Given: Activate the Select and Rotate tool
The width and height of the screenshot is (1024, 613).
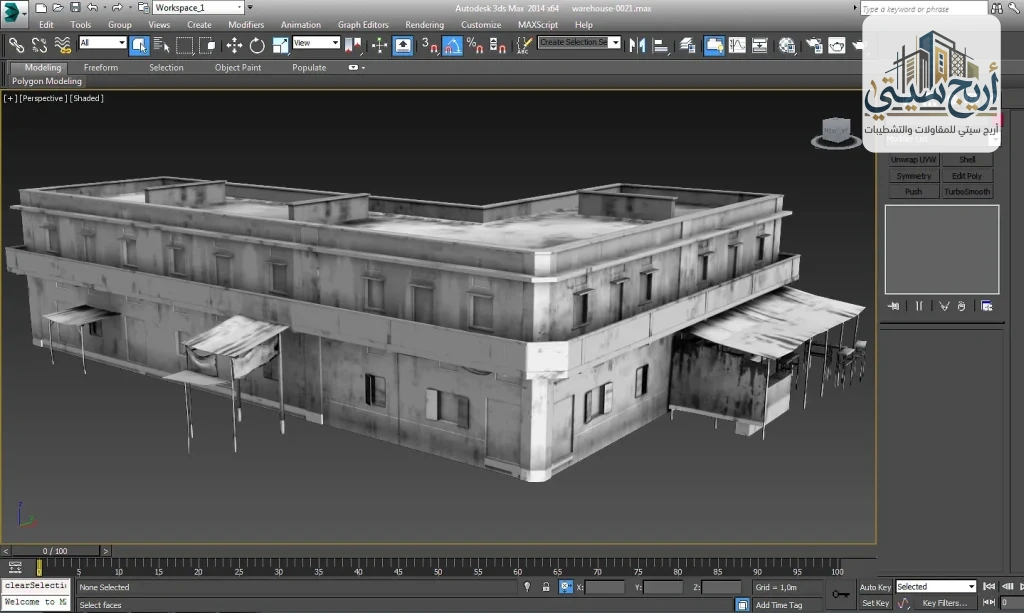Looking at the screenshot, I should coord(258,45).
